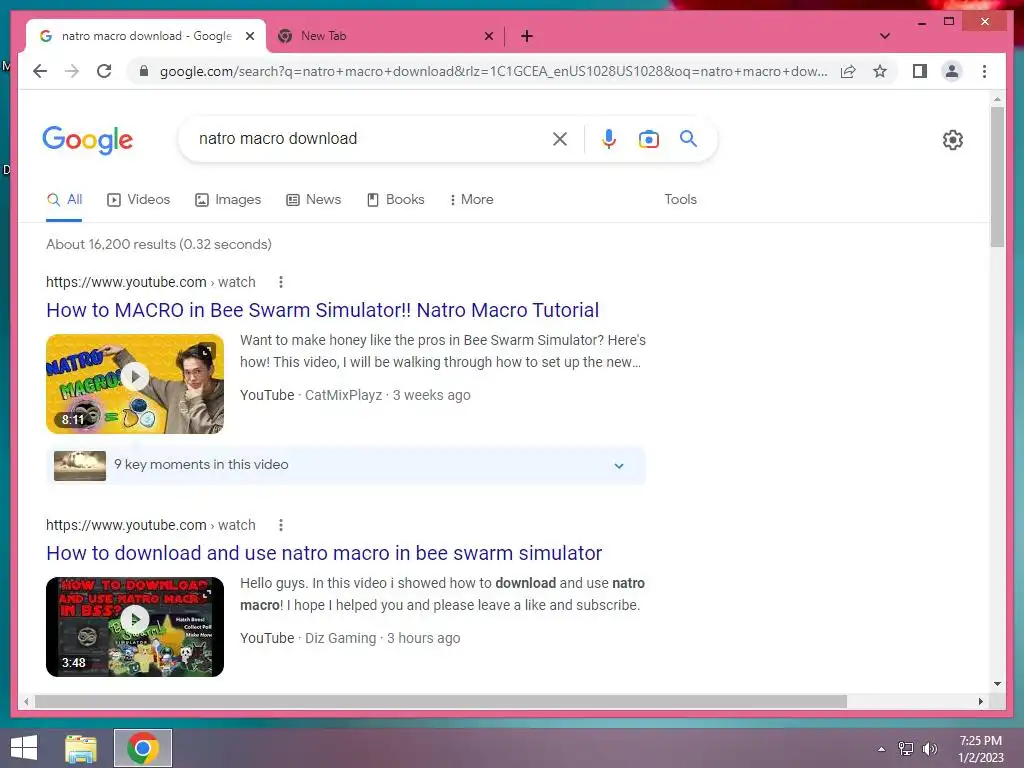Click the browser forward arrow

click(72, 71)
